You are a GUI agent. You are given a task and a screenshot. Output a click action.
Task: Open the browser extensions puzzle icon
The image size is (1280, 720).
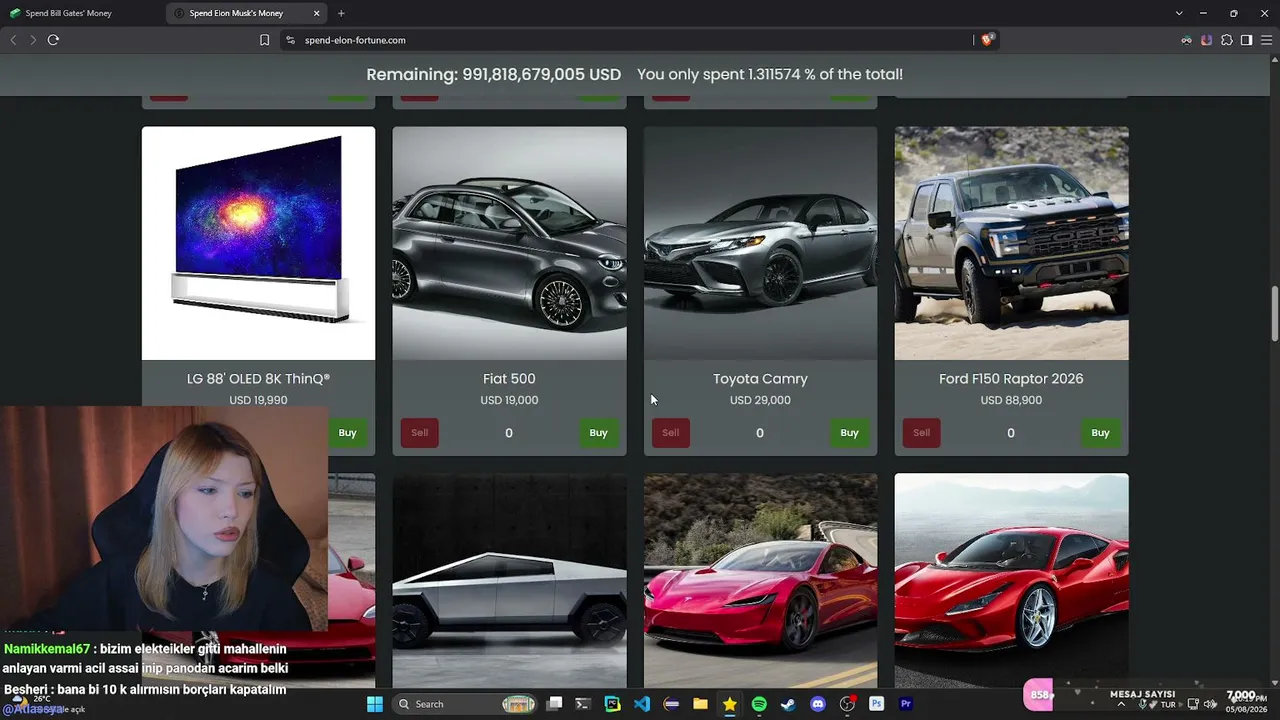pyautogui.click(x=1227, y=40)
